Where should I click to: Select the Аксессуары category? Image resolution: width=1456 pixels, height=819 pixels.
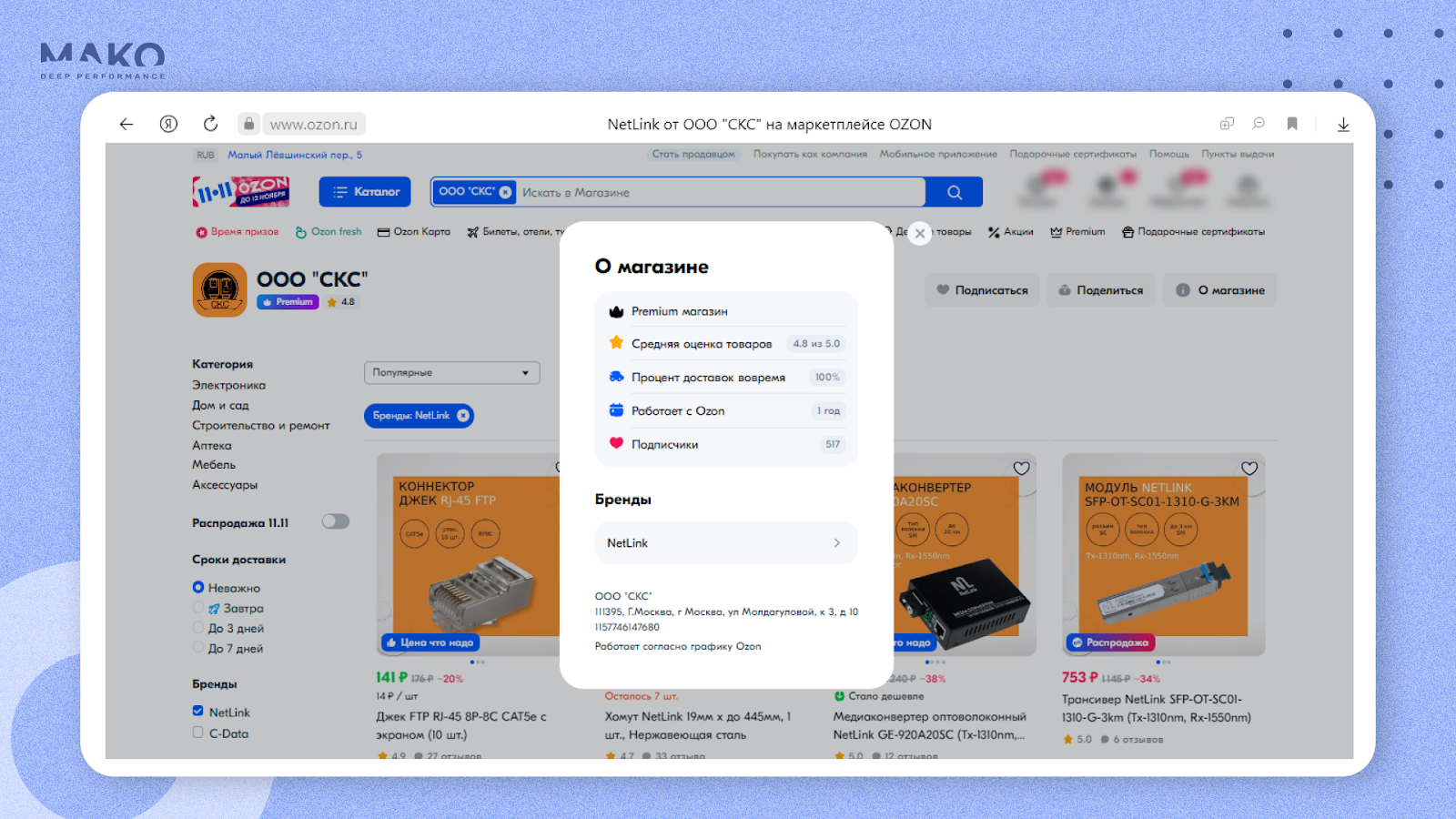(x=225, y=485)
